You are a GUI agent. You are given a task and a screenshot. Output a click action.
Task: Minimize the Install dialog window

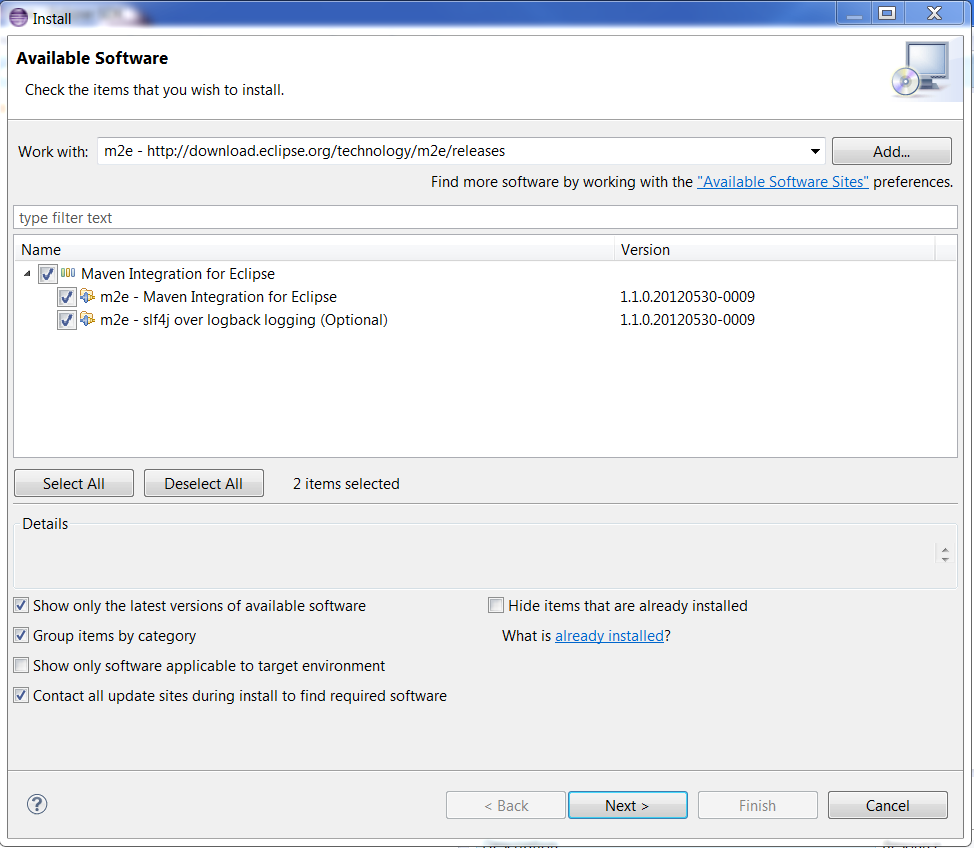click(x=854, y=13)
